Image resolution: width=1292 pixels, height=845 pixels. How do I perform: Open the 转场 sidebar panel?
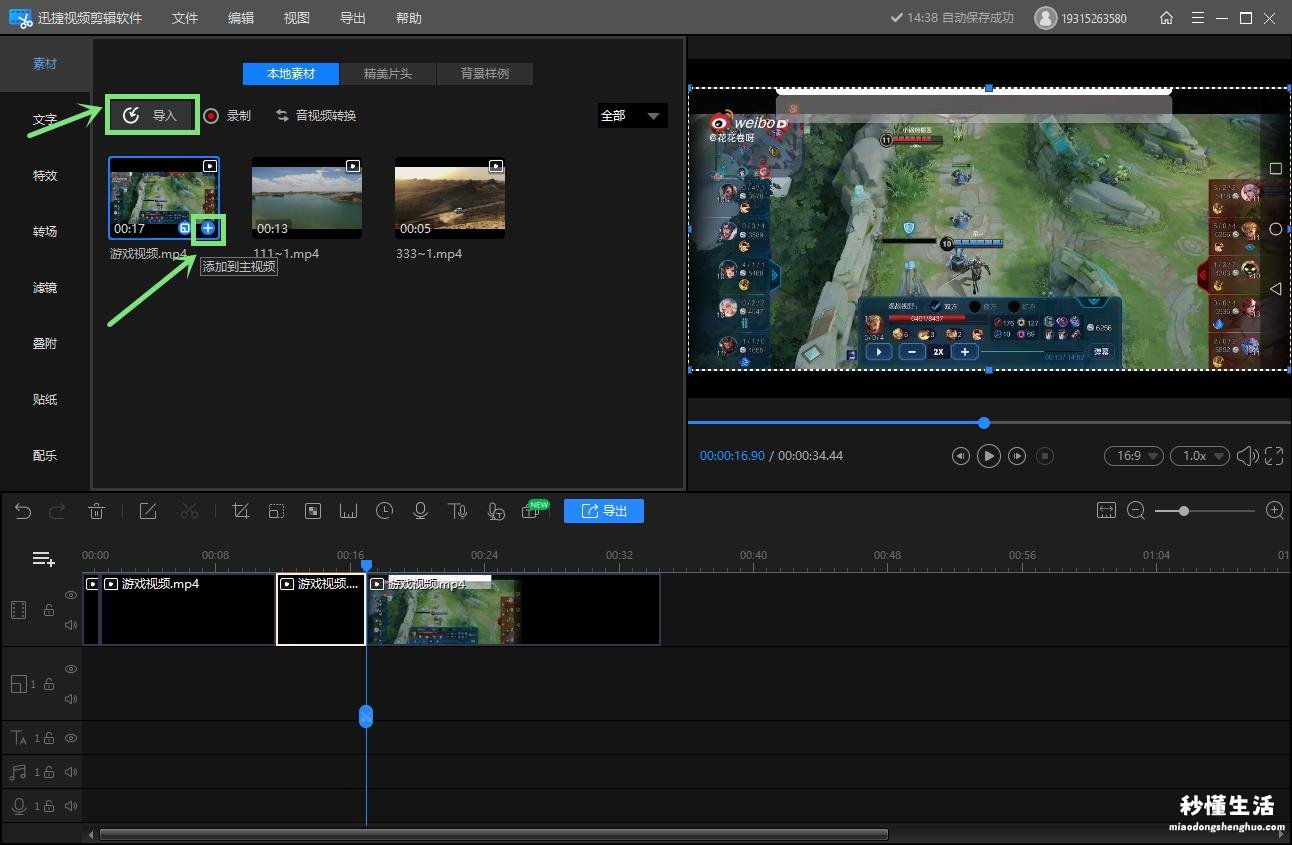pyautogui.click(x=45, y=232)
